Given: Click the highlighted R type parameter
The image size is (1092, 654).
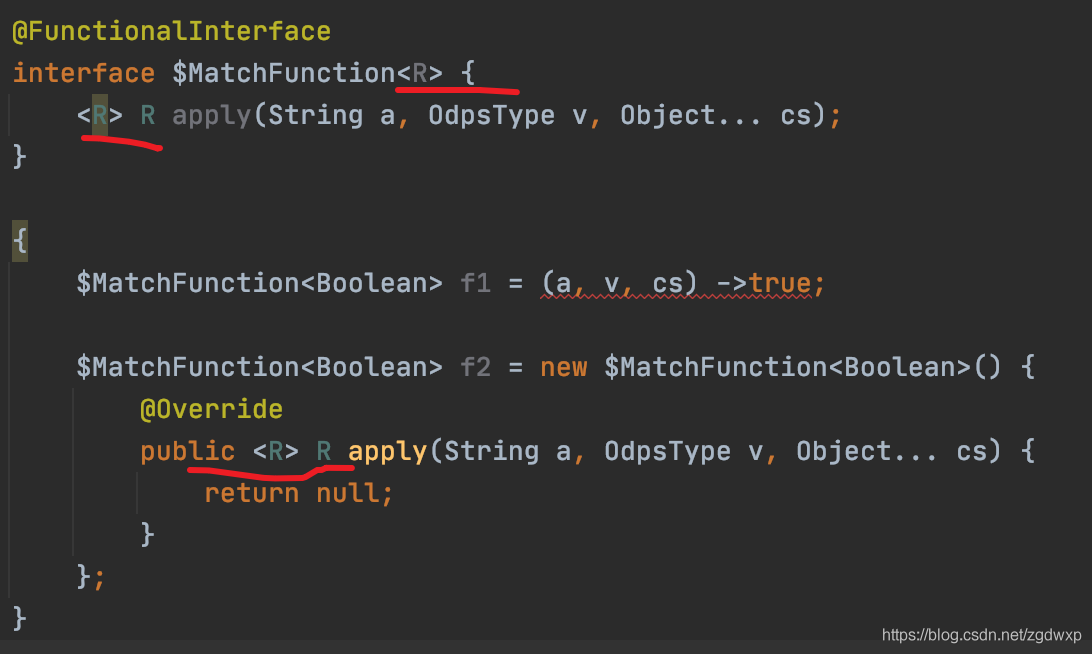Looking at the screenshot, I should coord(100,115).
